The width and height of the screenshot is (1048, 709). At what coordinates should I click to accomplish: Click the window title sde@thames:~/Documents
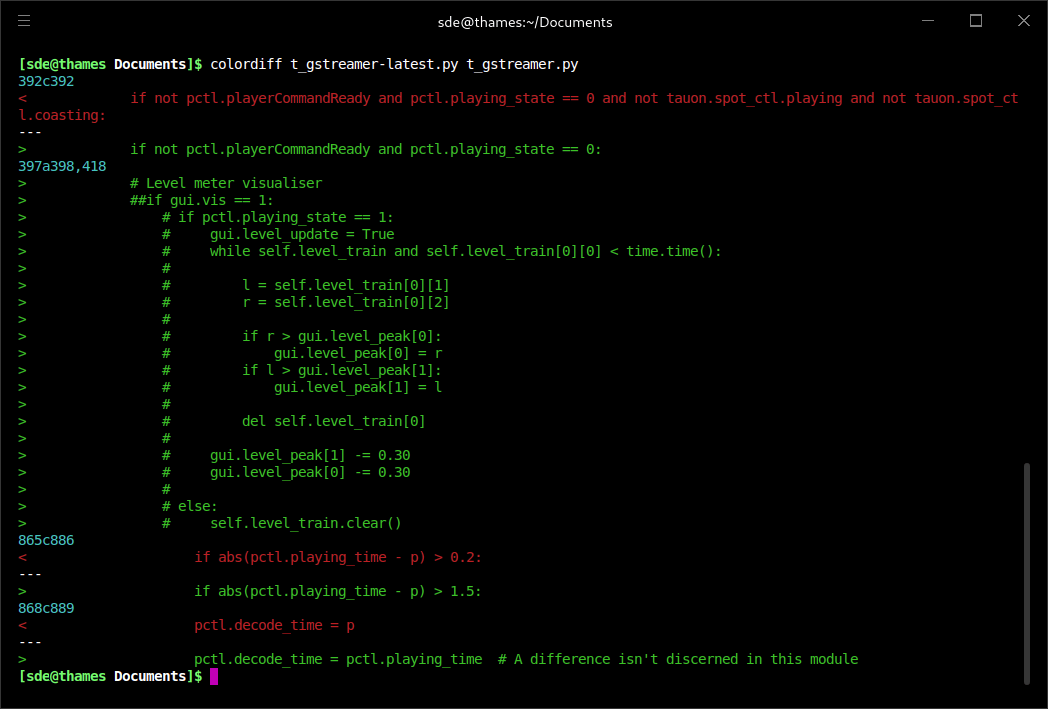pos(525,22)
